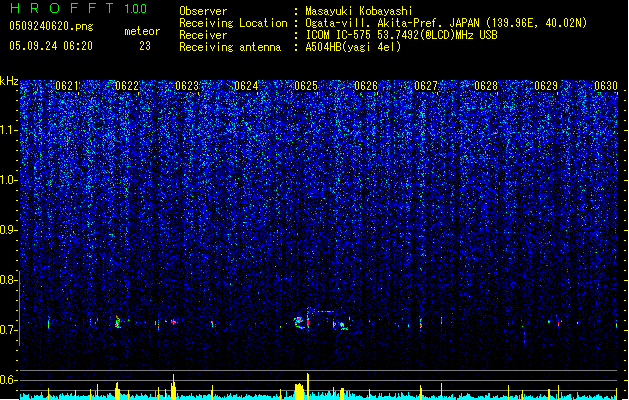
Task: Click the 0629 time marker
Action: pyautogui.click(x=546, y=86)
